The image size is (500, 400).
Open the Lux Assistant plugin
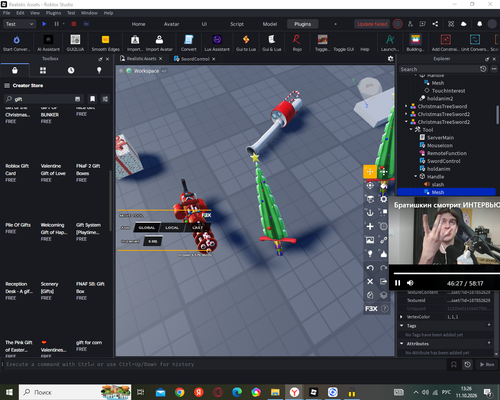point(217,43)
